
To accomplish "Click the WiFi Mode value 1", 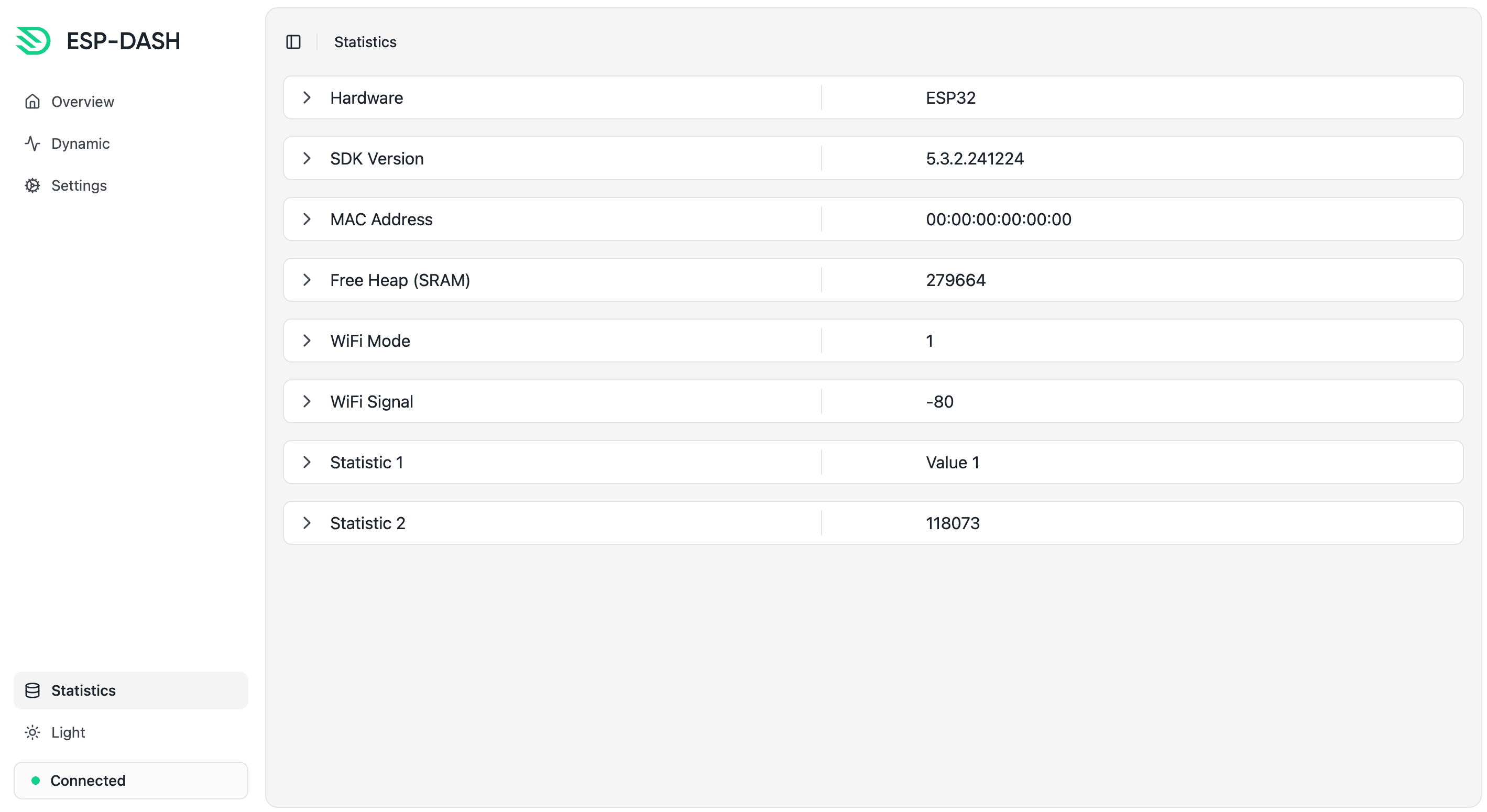I will pos(930,341).
